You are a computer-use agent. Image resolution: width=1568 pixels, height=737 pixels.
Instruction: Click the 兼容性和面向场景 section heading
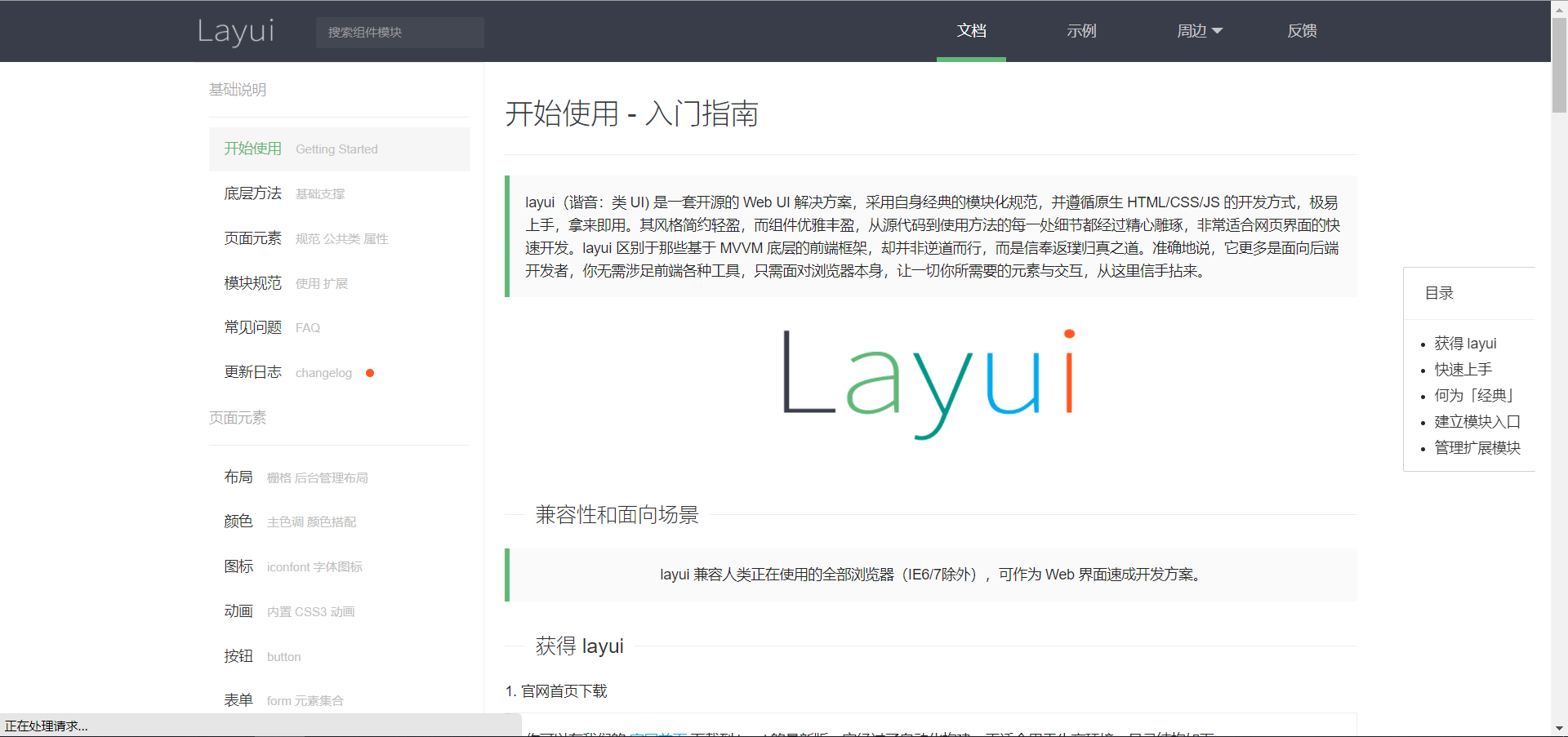pos(617,515)
